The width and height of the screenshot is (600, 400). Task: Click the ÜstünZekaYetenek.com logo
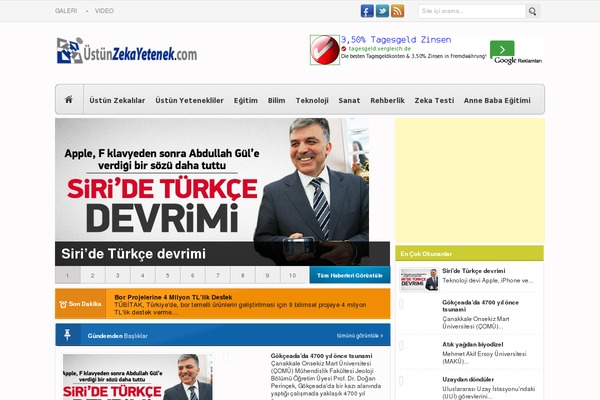click(127, 51)
